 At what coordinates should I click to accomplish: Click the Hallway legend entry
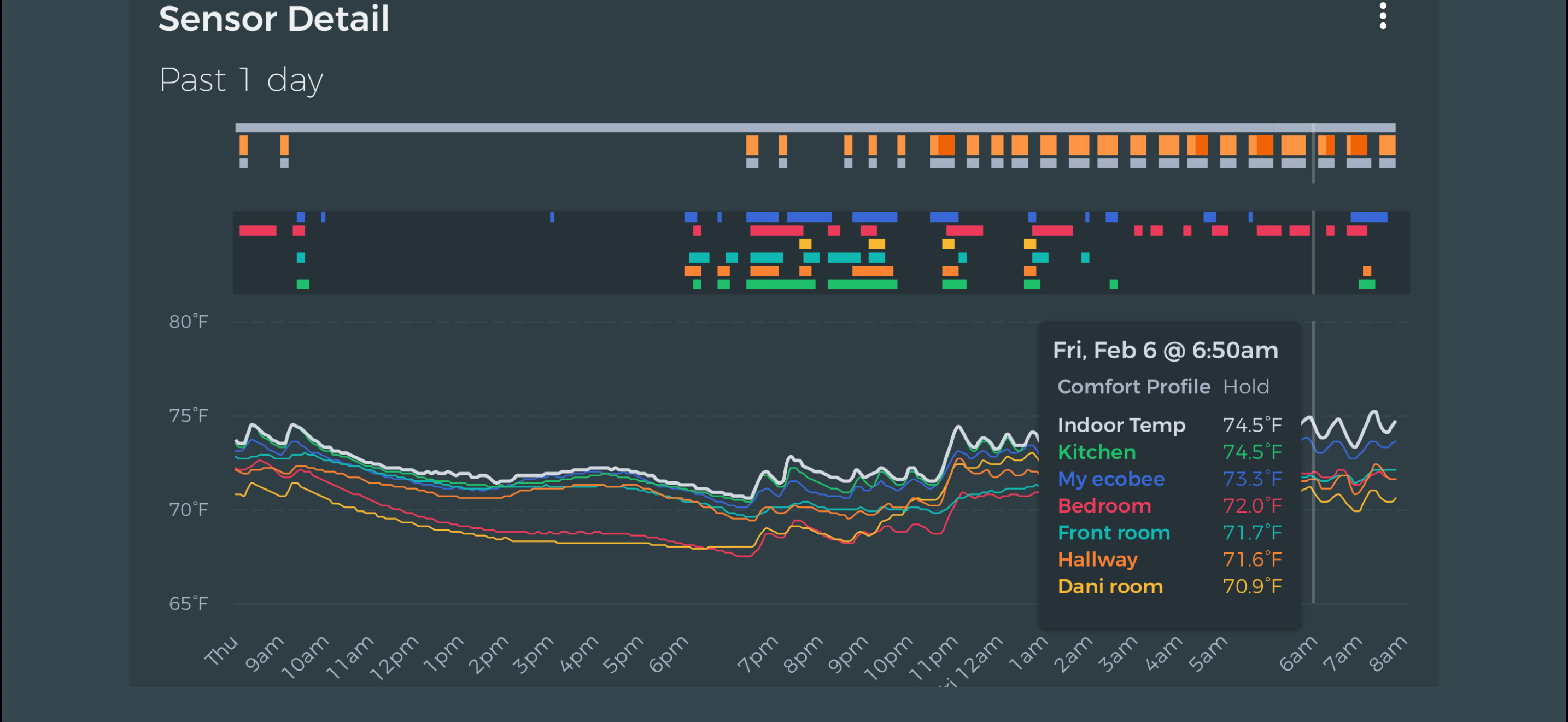pos(1097,559)
